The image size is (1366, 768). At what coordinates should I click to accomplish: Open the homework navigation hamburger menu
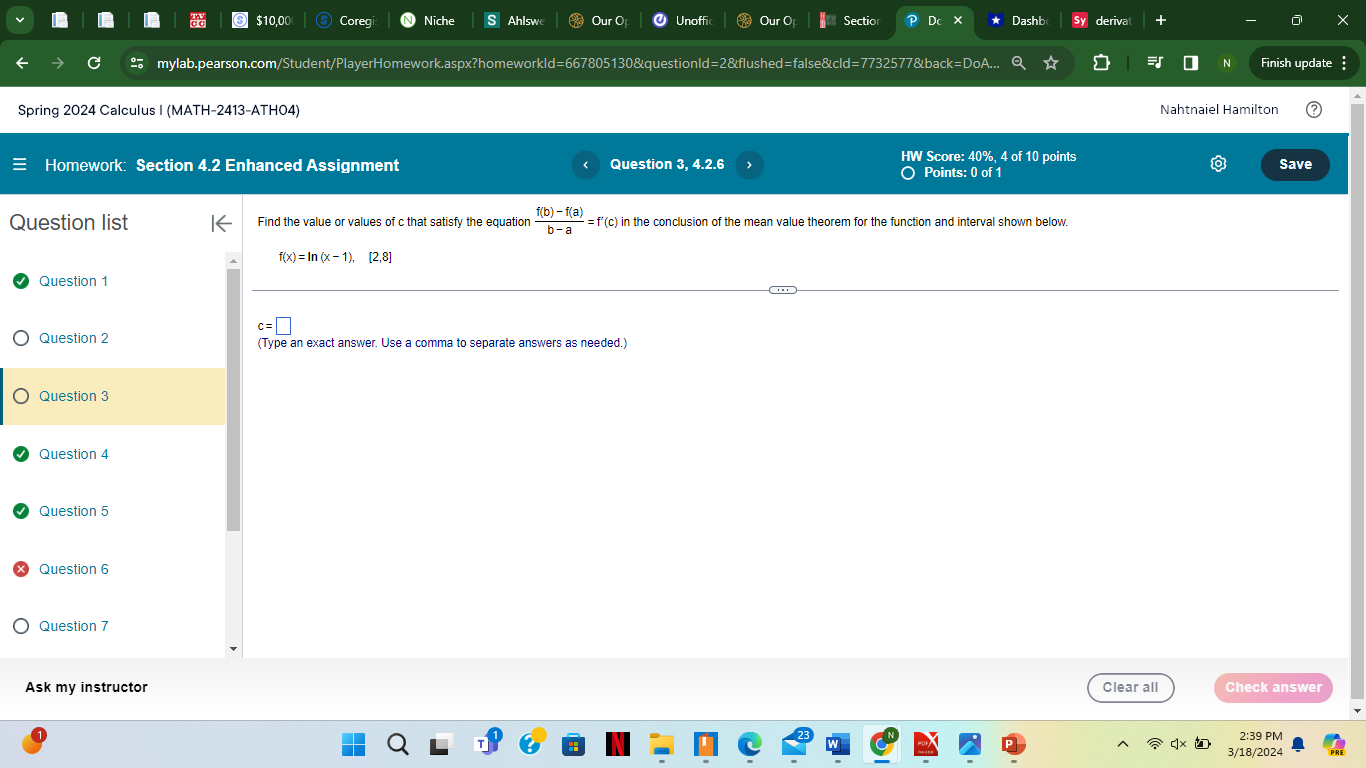pos(20,166)
